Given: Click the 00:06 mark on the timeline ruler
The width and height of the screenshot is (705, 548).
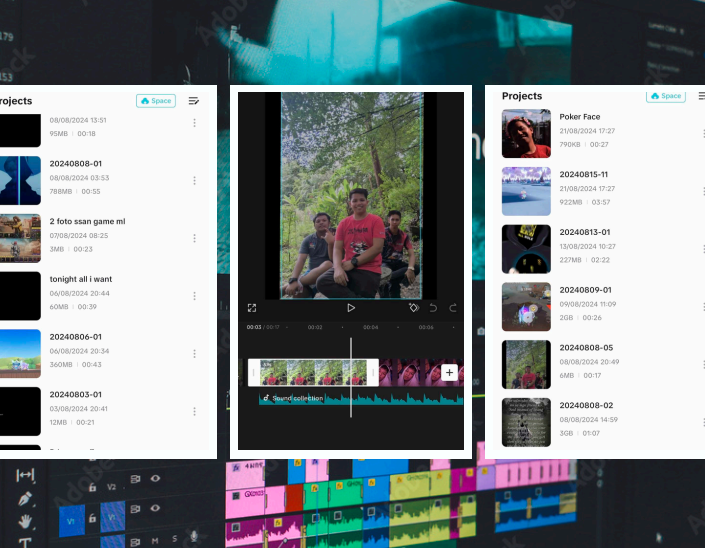Looking at the screenshot, I should click(x=426, y=327).
